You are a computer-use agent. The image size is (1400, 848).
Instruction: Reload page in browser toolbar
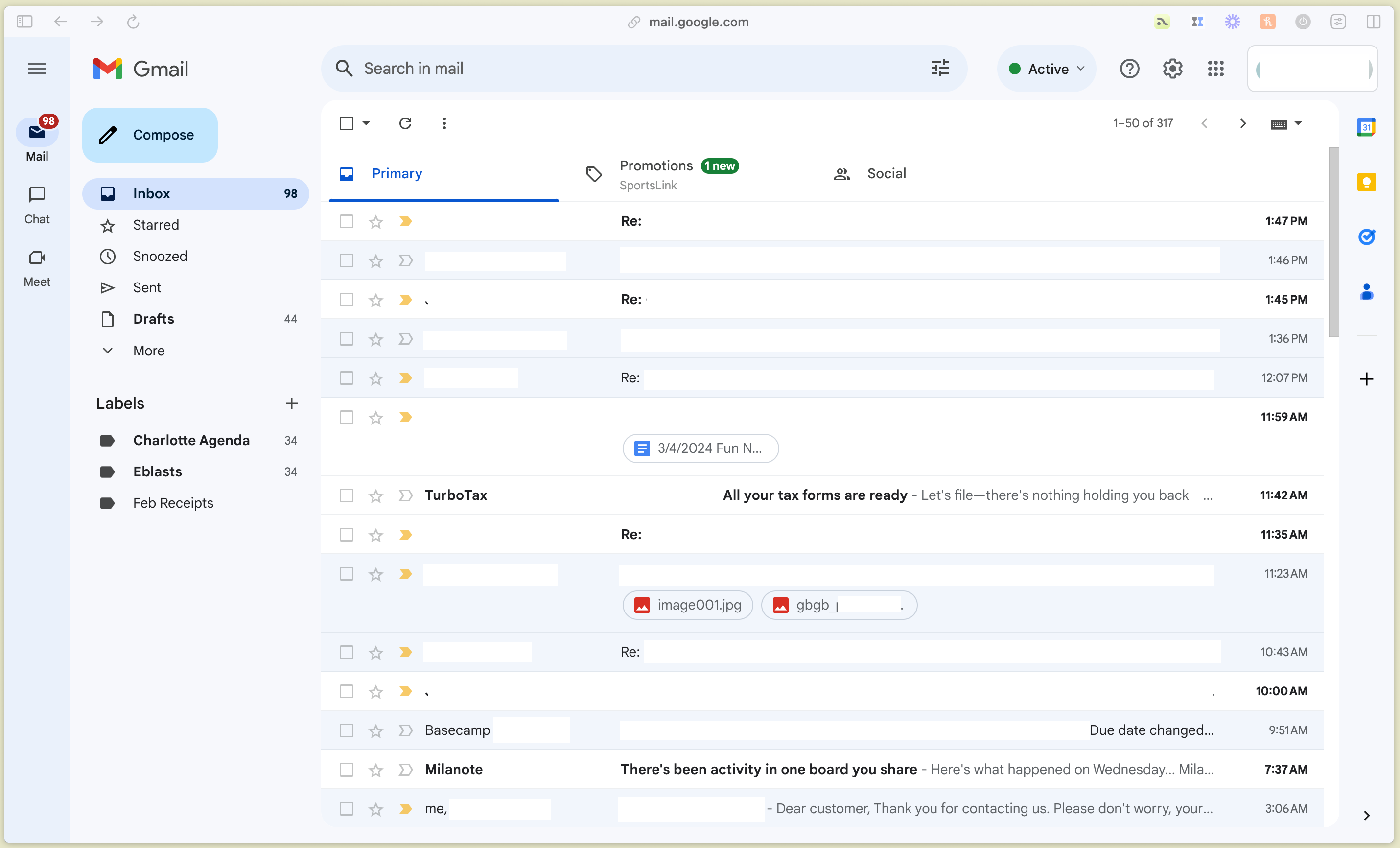click(133, 22)
